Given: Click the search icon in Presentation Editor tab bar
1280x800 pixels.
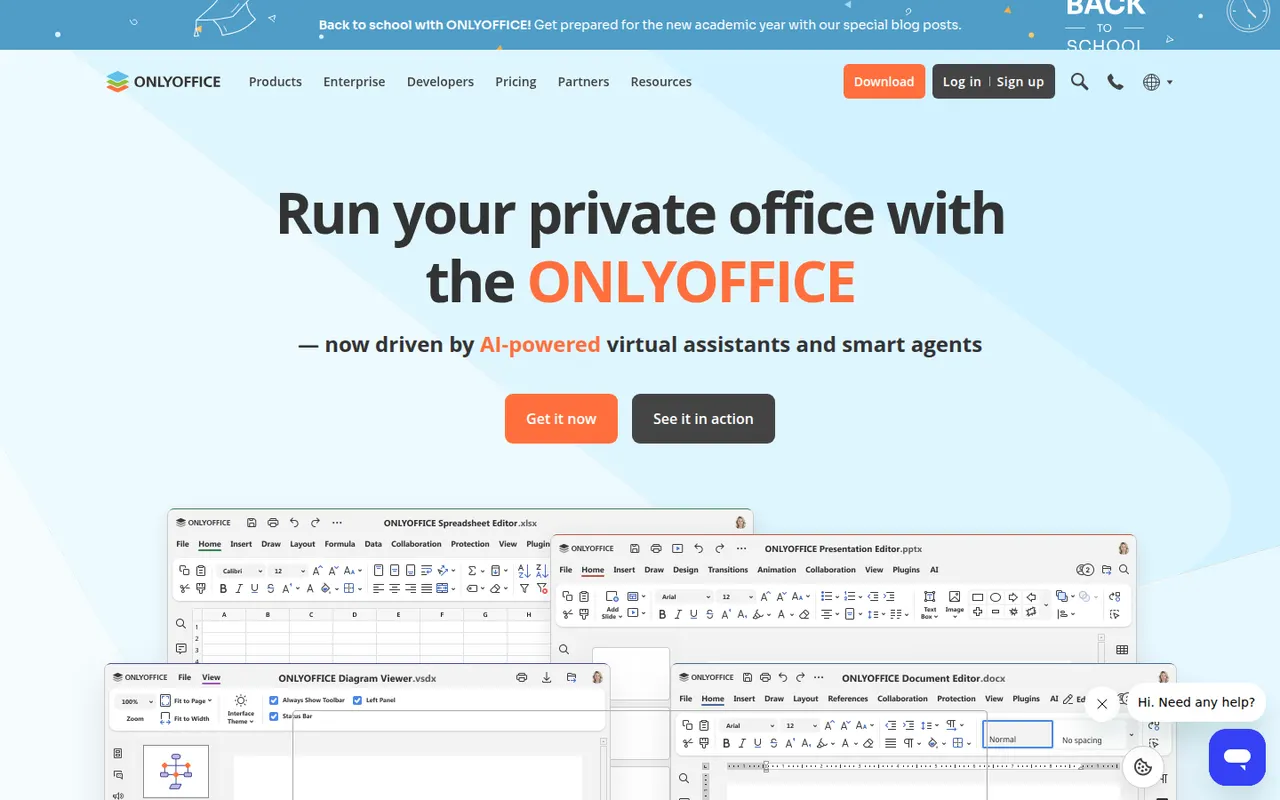Looking at the screenshot, I should (1124, 570).
